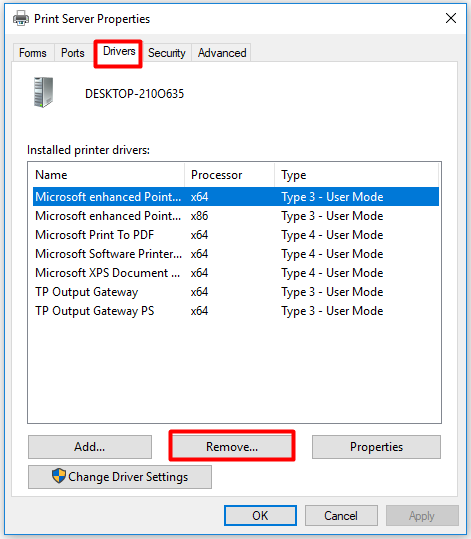Click Change Driver Settings text
Viewport: 471px width, 539px height.
coord(128,477)
